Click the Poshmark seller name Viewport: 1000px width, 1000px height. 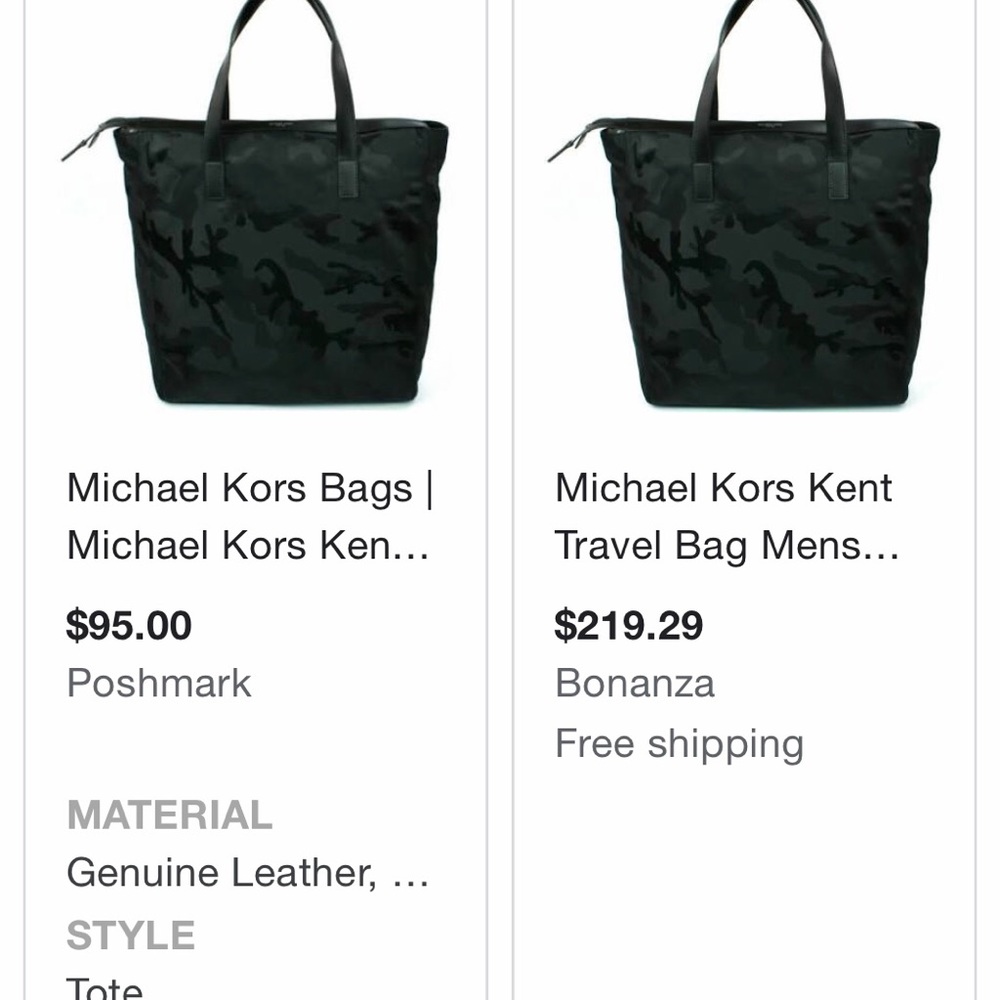click(x=158, y=683)
